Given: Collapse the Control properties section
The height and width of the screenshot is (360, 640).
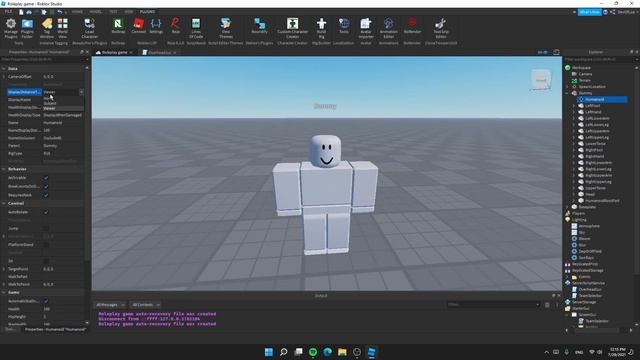Looking at the screenshot, I should click(4, 203).
